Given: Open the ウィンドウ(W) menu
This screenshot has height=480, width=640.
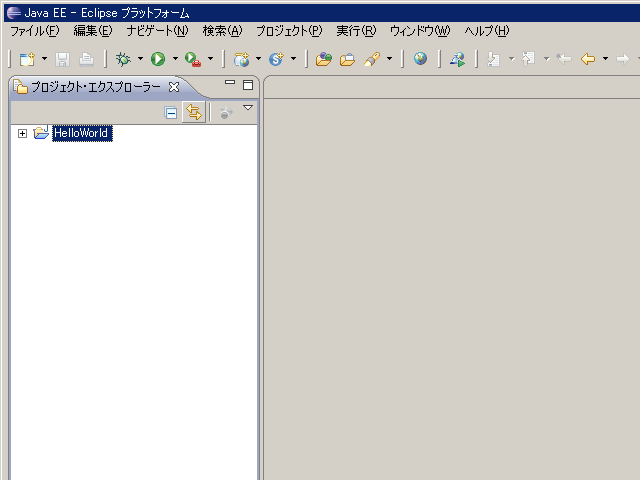Looking at the screenshot, I should pyautogui.click(x=420, y=31).
